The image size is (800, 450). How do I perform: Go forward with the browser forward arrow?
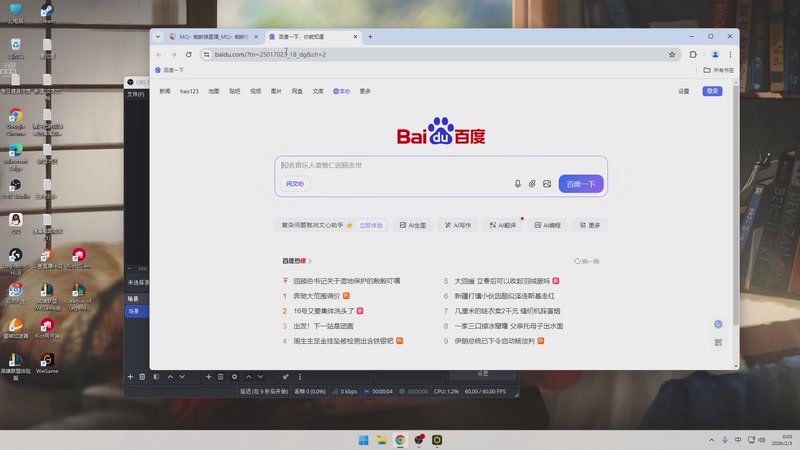tap(173, 55)
